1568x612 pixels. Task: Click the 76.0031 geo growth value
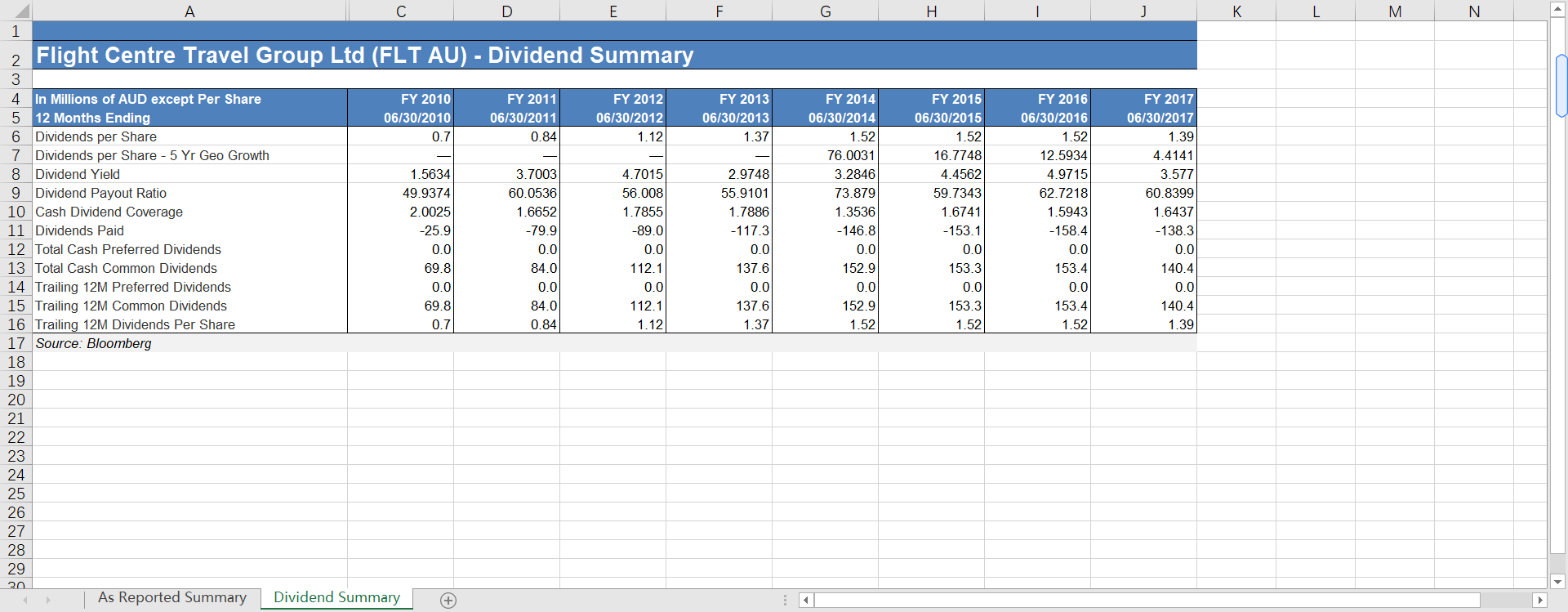826,155
